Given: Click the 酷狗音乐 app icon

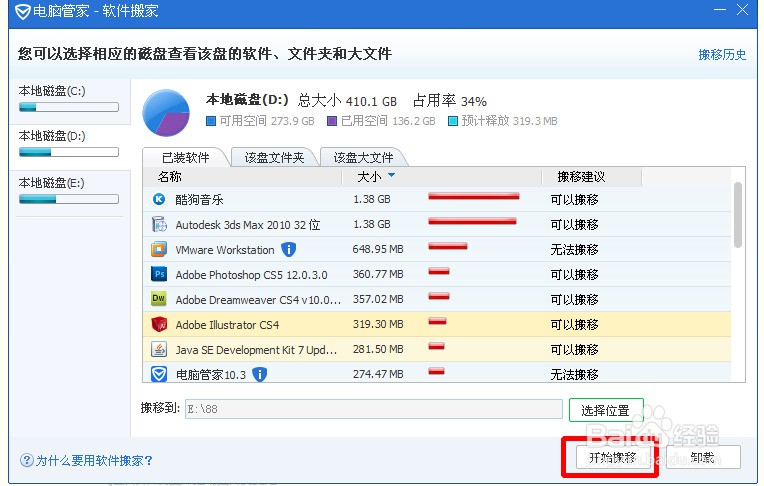Looking at the screenshot, I should [158, 199].
